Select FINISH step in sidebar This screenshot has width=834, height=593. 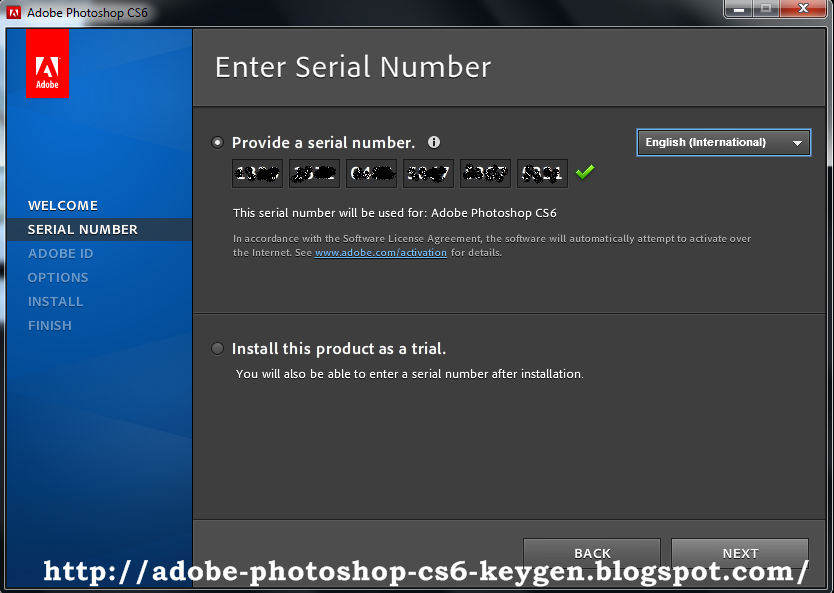tap(49, 325)
